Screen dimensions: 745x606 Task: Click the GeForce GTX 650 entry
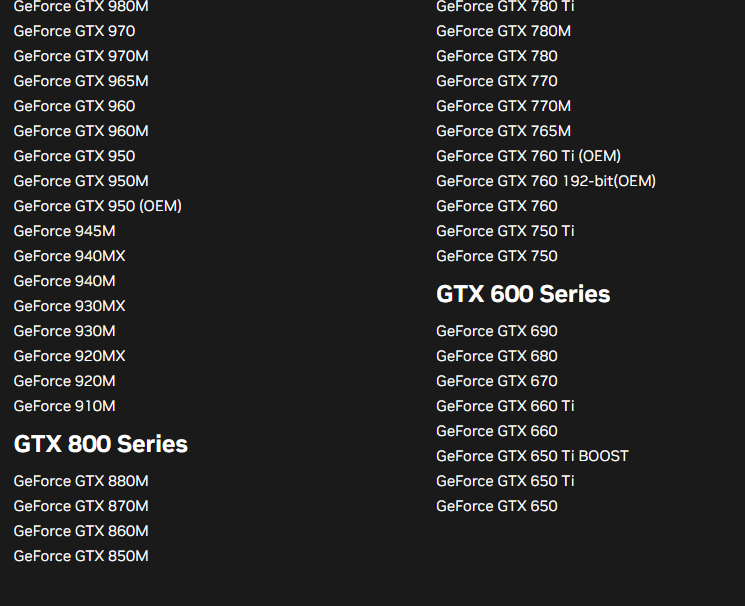click(497, 506)
